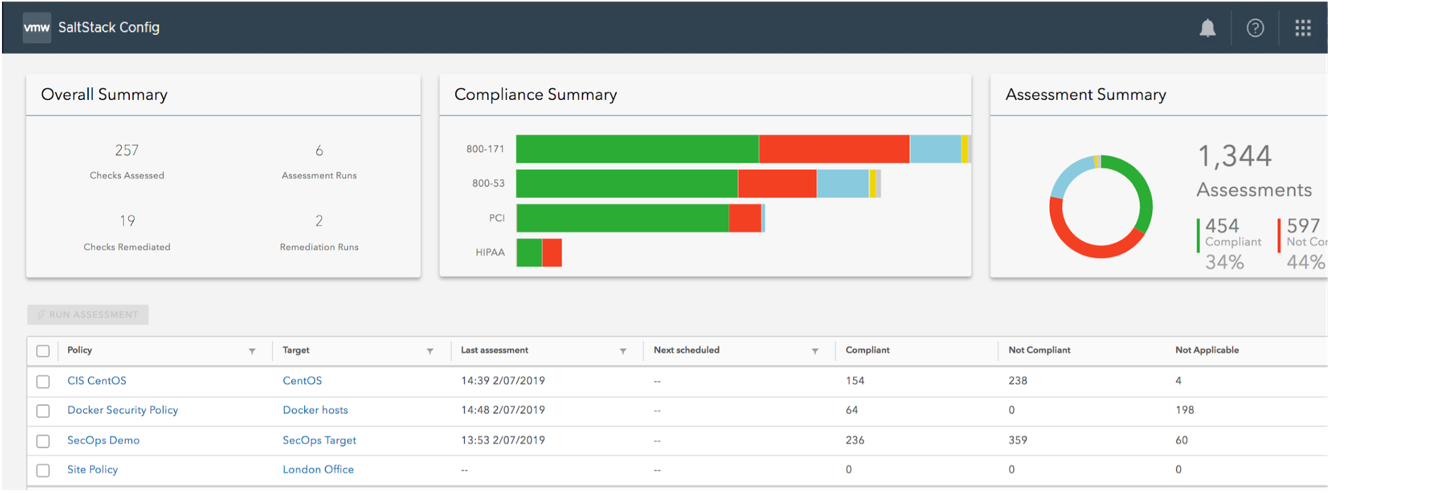The height and width of the screenshot is (493, 1449).
Task: Click the Not Compliant column header
Action: 1039,350
